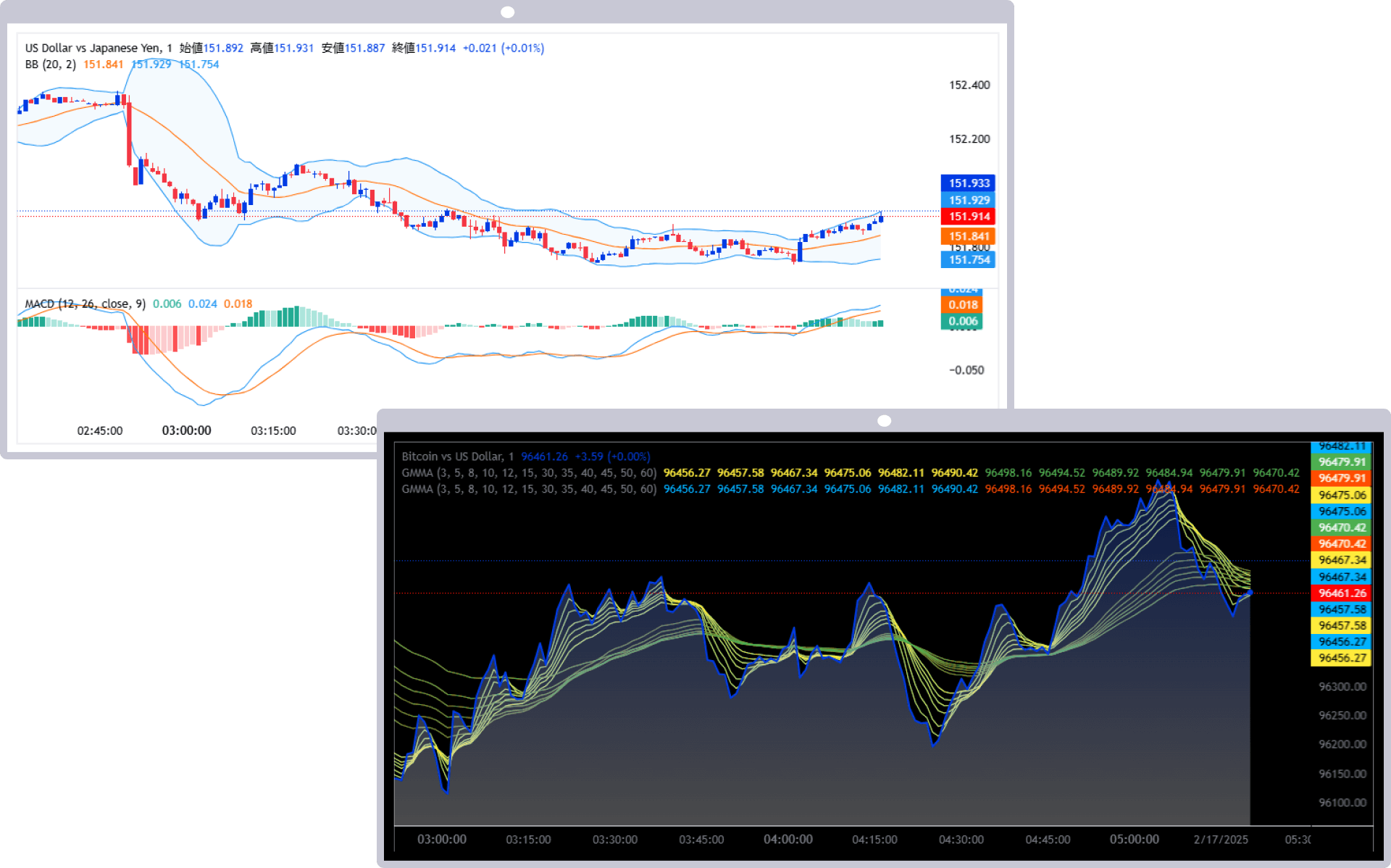1391x868 pixels.
Task: Click the green 96479.91 price tag
Action: tap(1341, 462)
